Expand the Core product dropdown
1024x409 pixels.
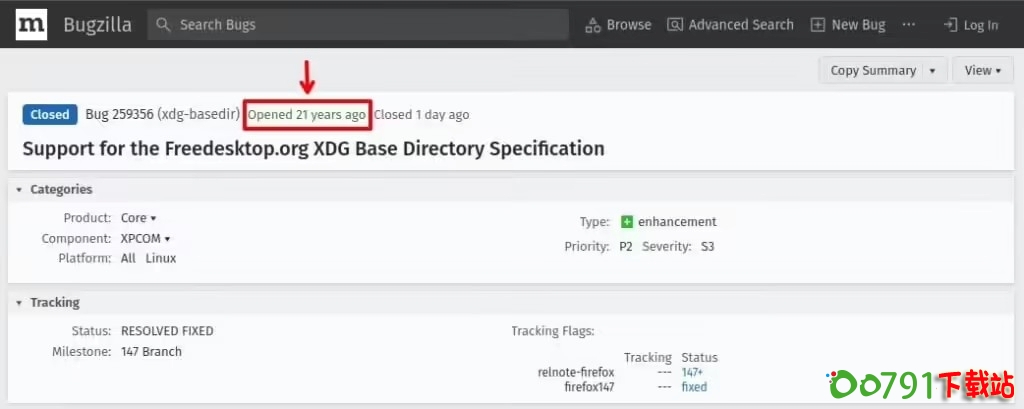[x=153, y=218]
